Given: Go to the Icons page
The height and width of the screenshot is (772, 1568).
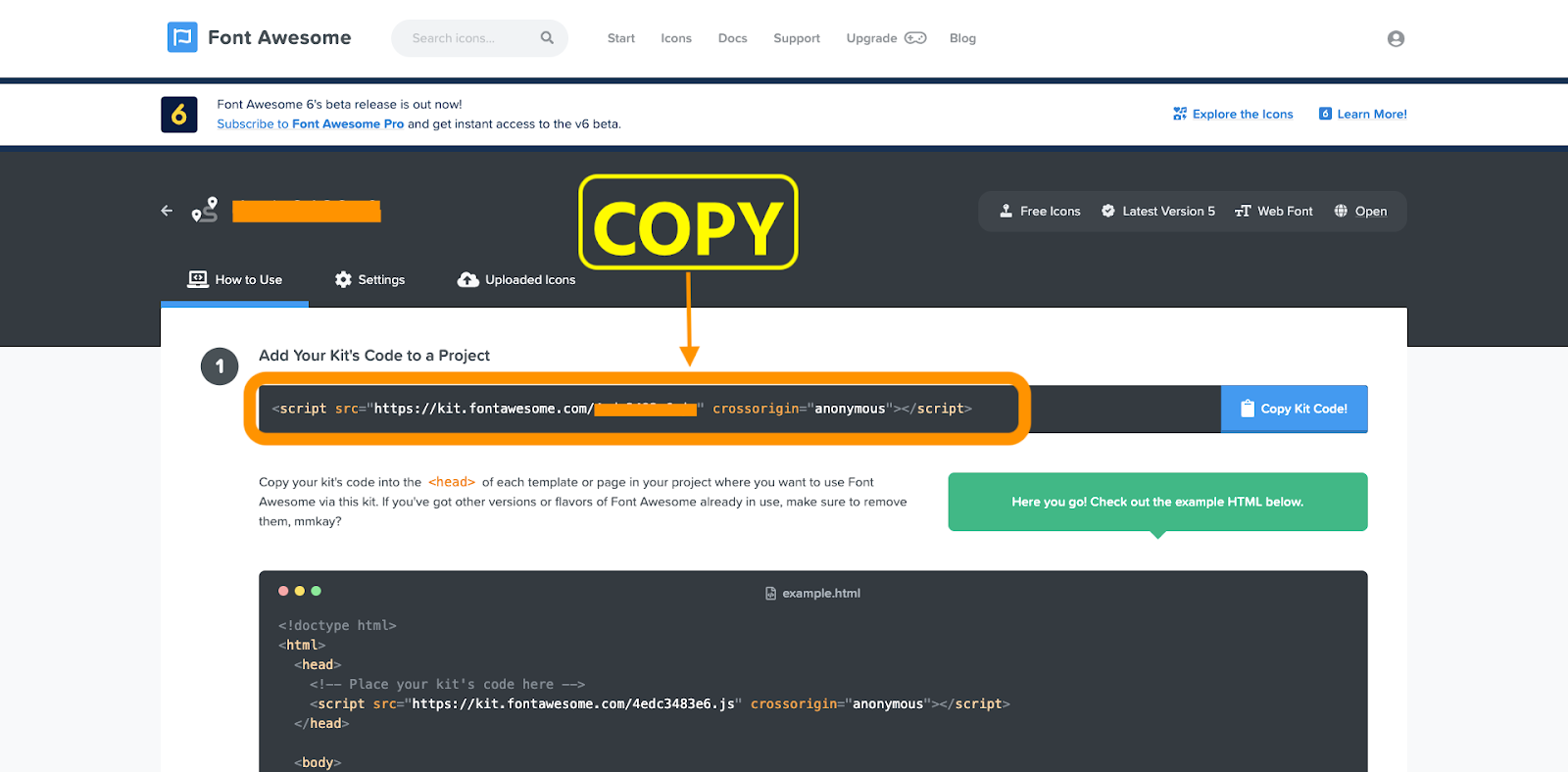Looking at the screenshot, I should 676,38.
